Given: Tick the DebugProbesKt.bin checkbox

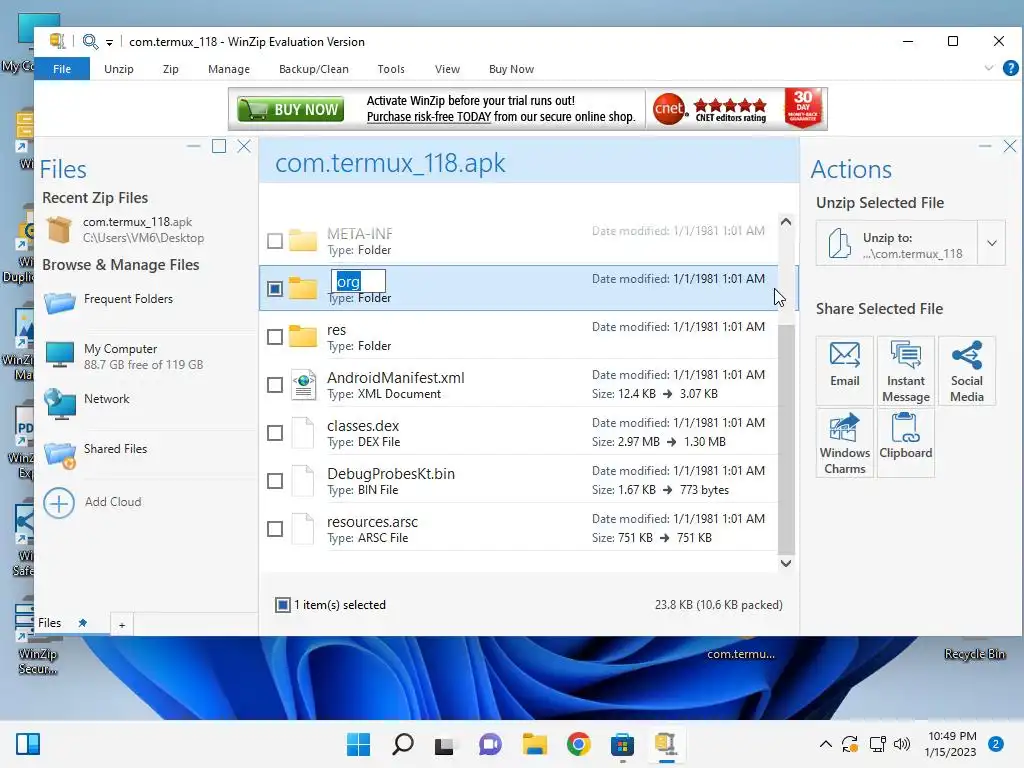Looking at the screenshot, I should point(275,481).
